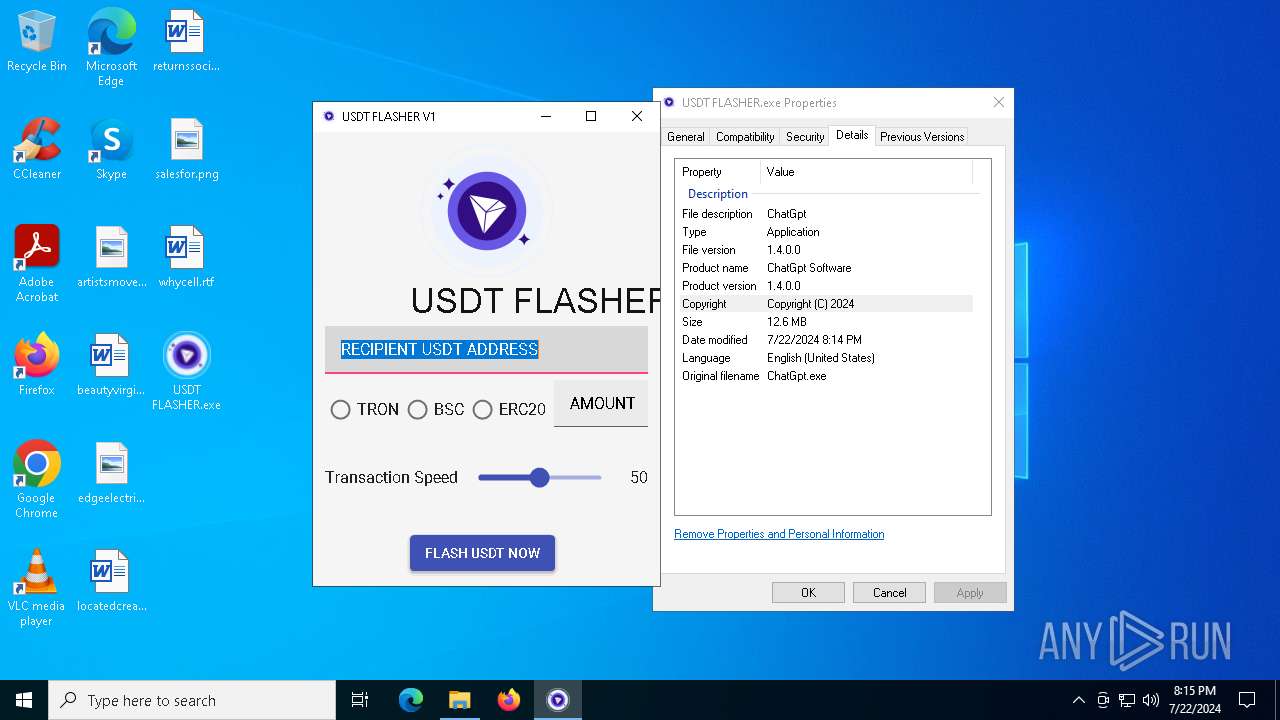Open the Microsoft Edge desktop shortcut
Viewport: 1280px width, 720px height.
111,47
